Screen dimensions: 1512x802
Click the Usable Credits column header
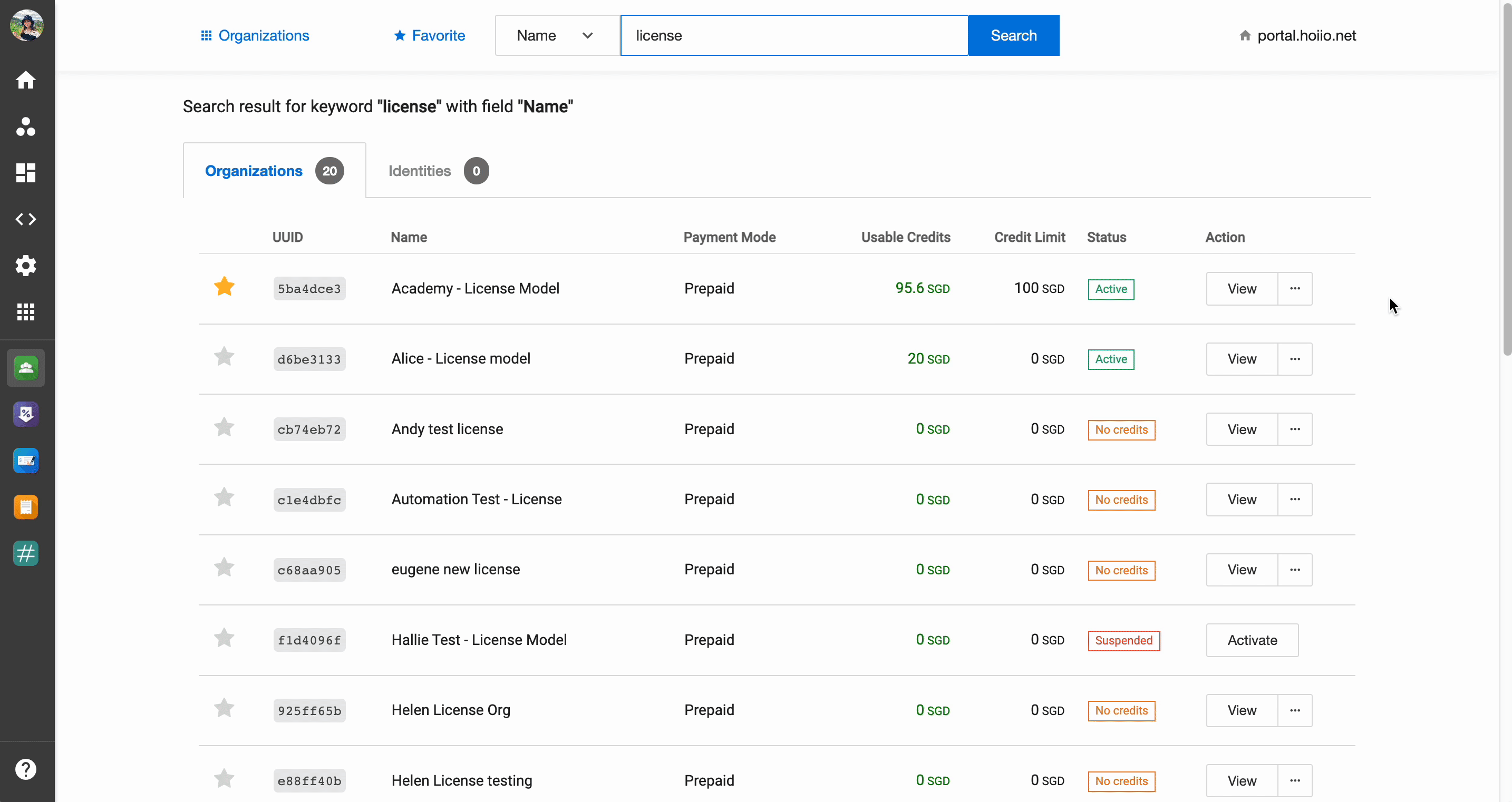[906, 237]
